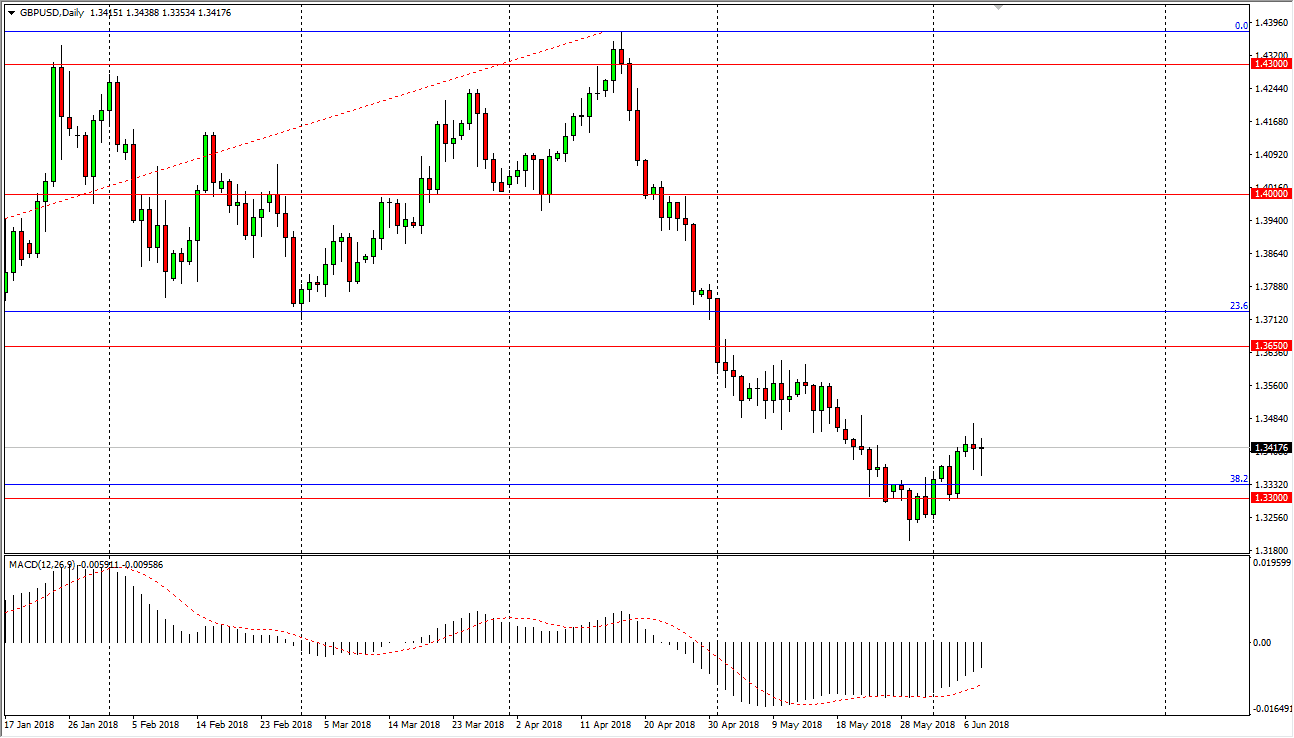This screenshot has height=738, width=1294.
Task: Click the 1.36500 support level marker
Action: tap(1271, 345)
